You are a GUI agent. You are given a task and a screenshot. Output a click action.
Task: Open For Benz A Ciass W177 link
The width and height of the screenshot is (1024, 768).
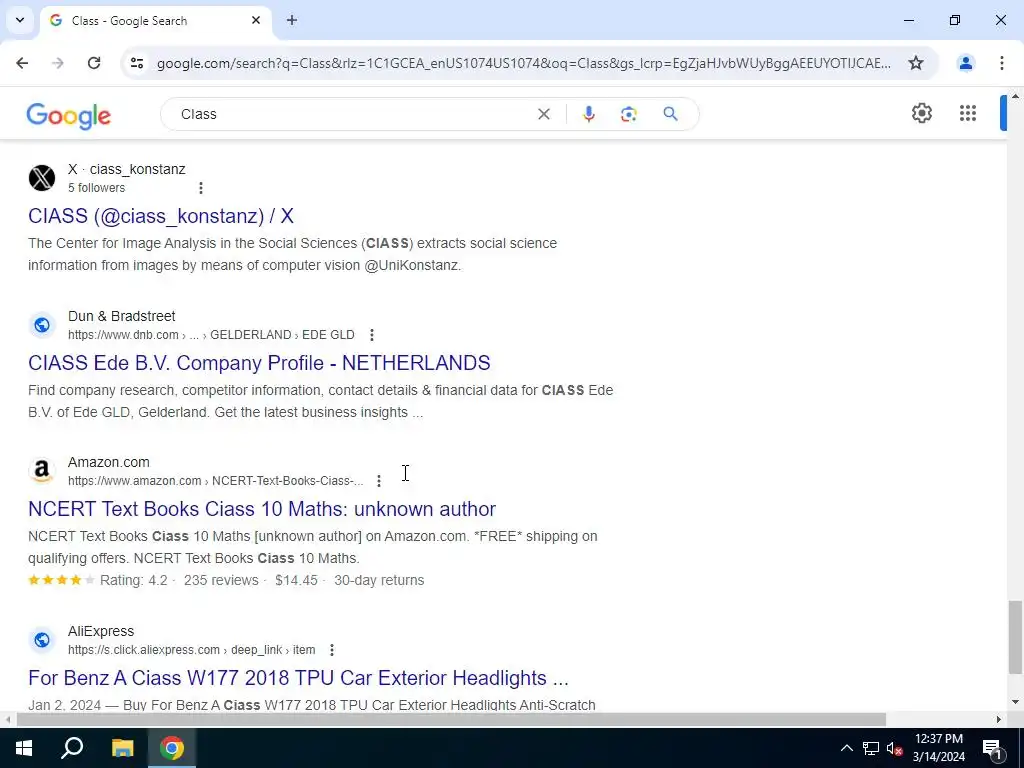(x=298, y=679)
